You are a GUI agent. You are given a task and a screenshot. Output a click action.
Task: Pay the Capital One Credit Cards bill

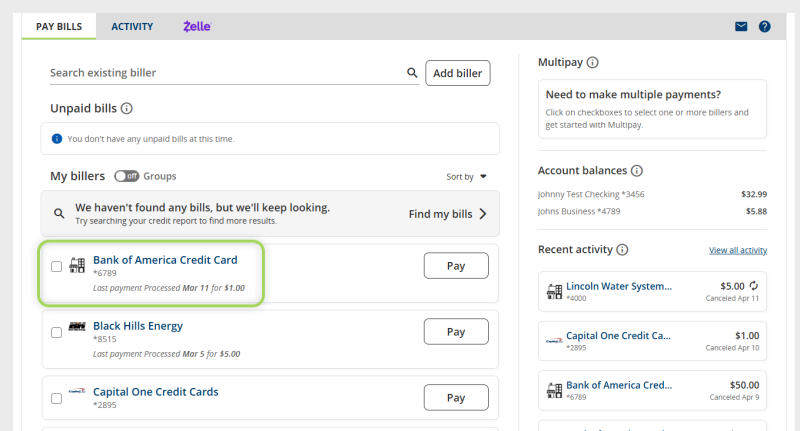[456, 397]
